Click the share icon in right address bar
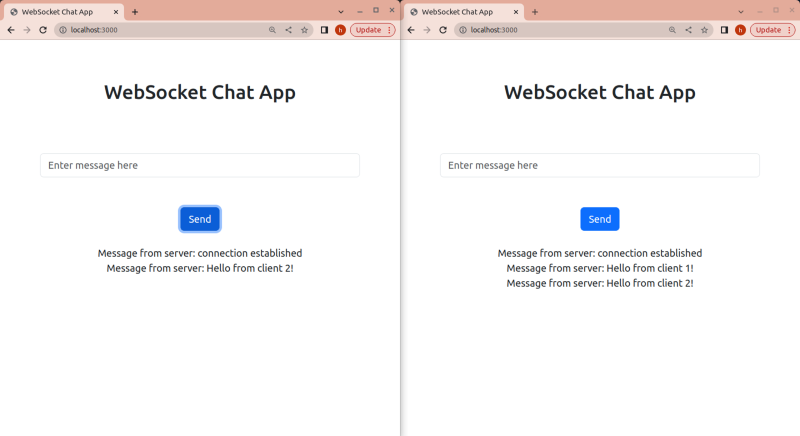Screen dimensions: 800x436 point(688,30)
